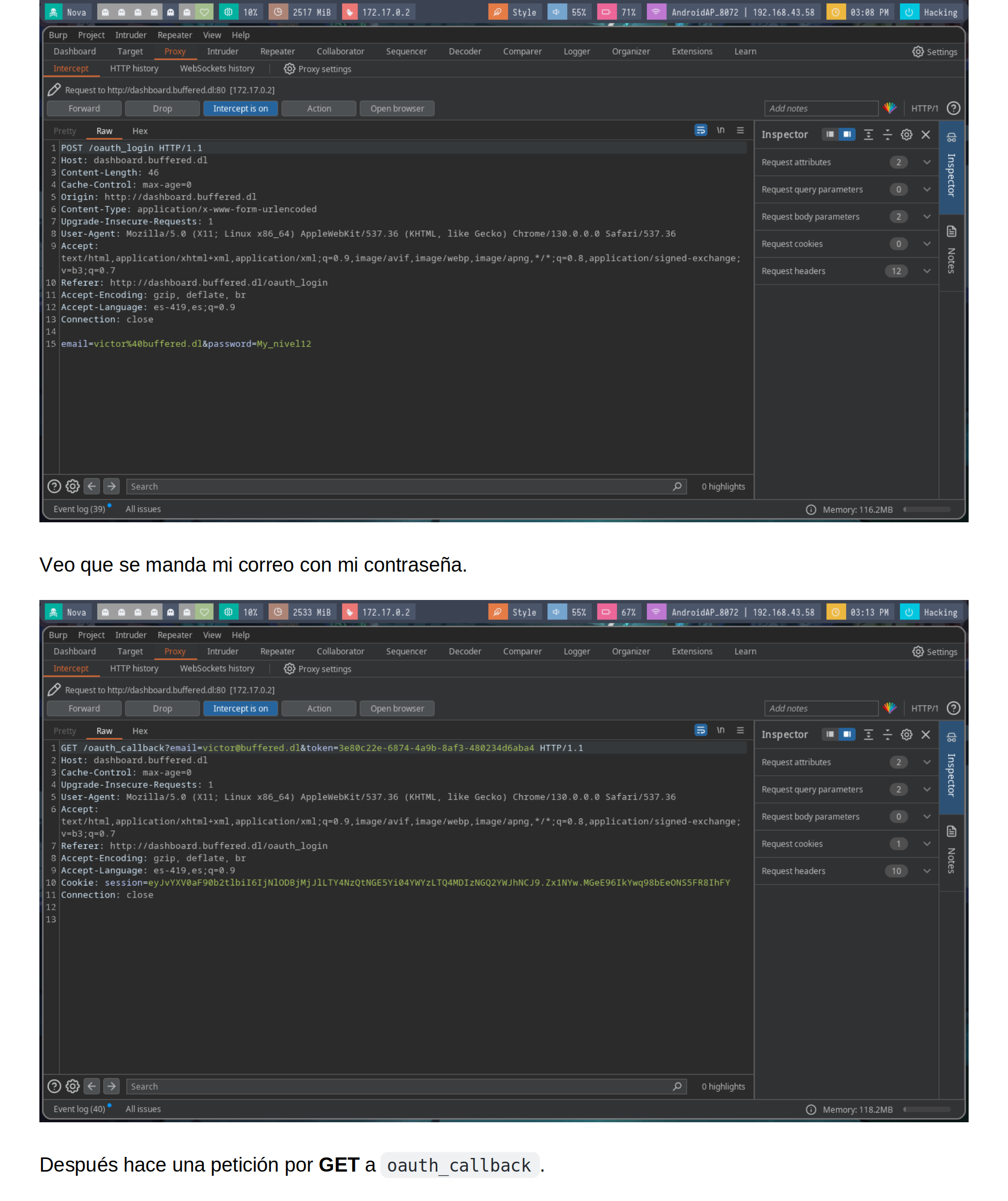Collapse all Inspector sections icon in top window
Image resolution: width=1008 pixels, height=1201 pixels.
point(887,134)
